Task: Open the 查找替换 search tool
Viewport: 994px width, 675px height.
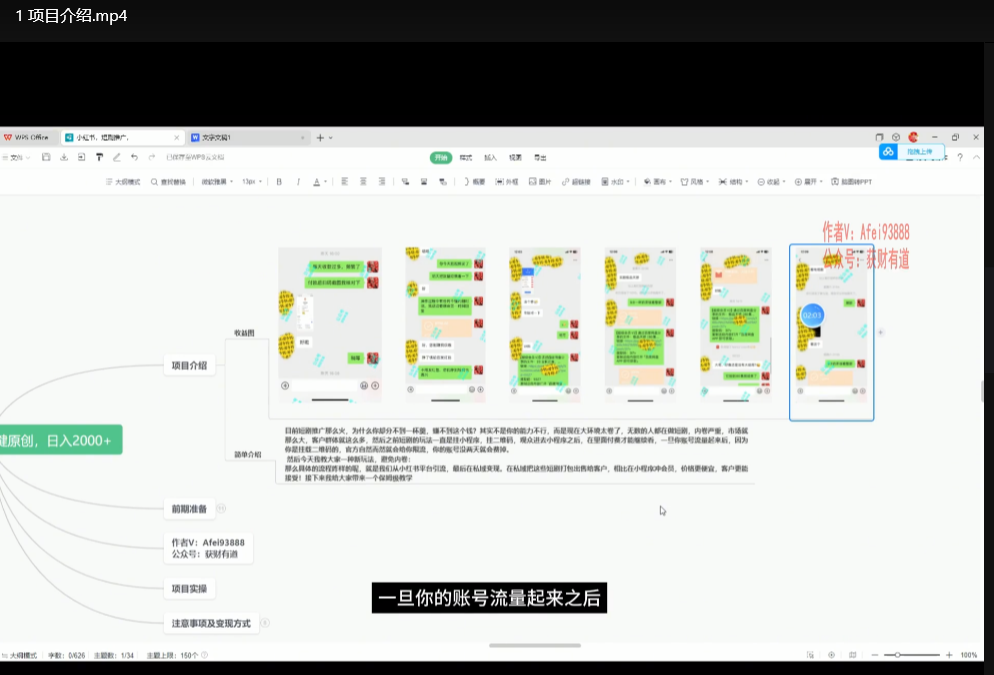Action: click(168, 182)
